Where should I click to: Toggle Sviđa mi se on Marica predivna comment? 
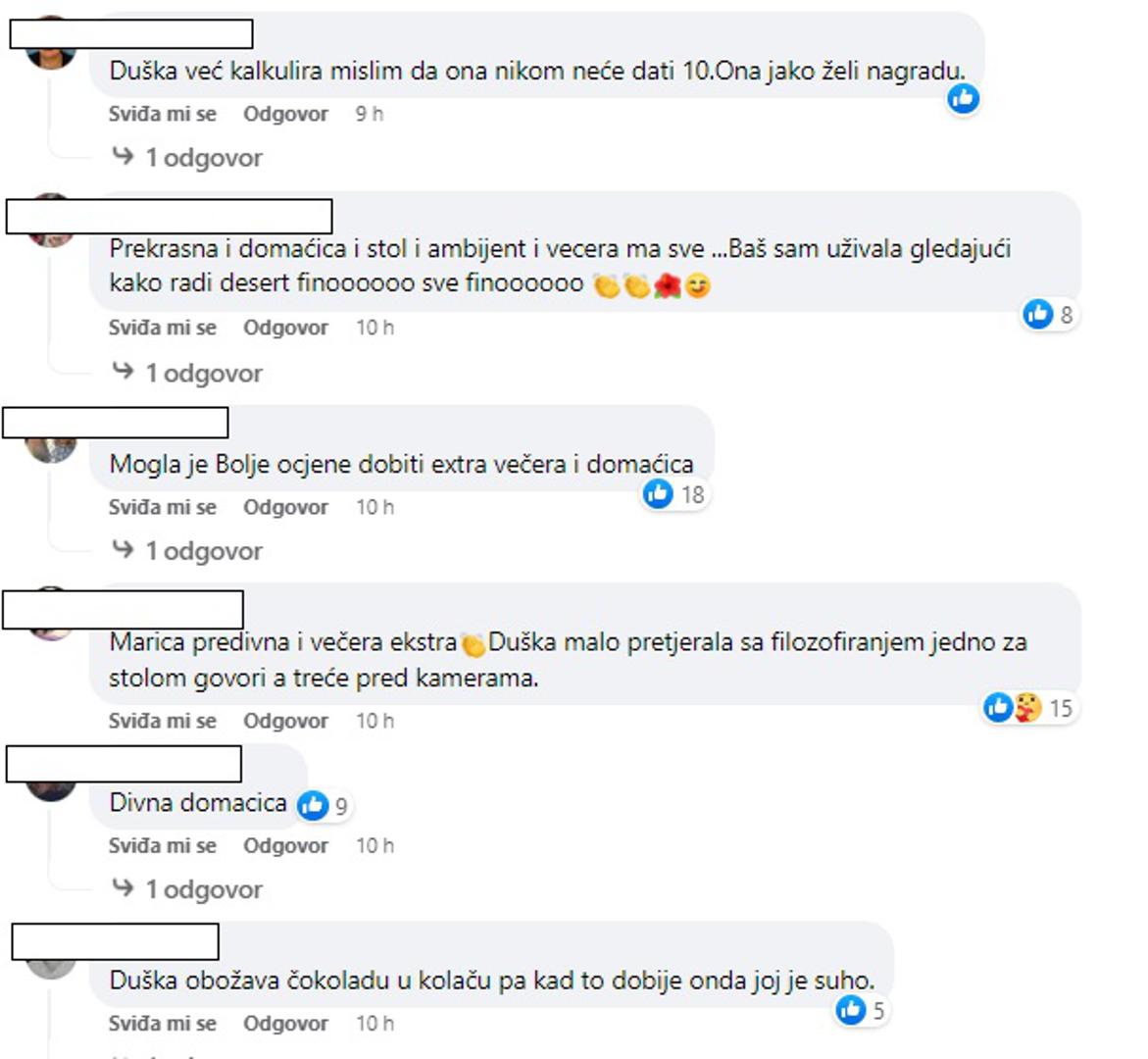[163, 721]
